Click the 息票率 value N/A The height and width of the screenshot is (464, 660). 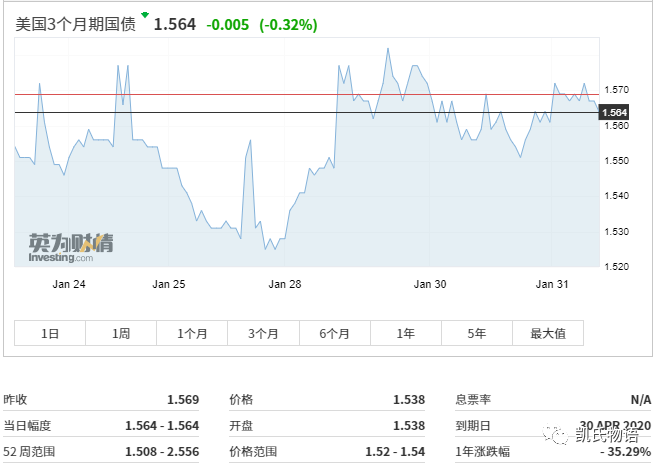[x=641, y=400]
